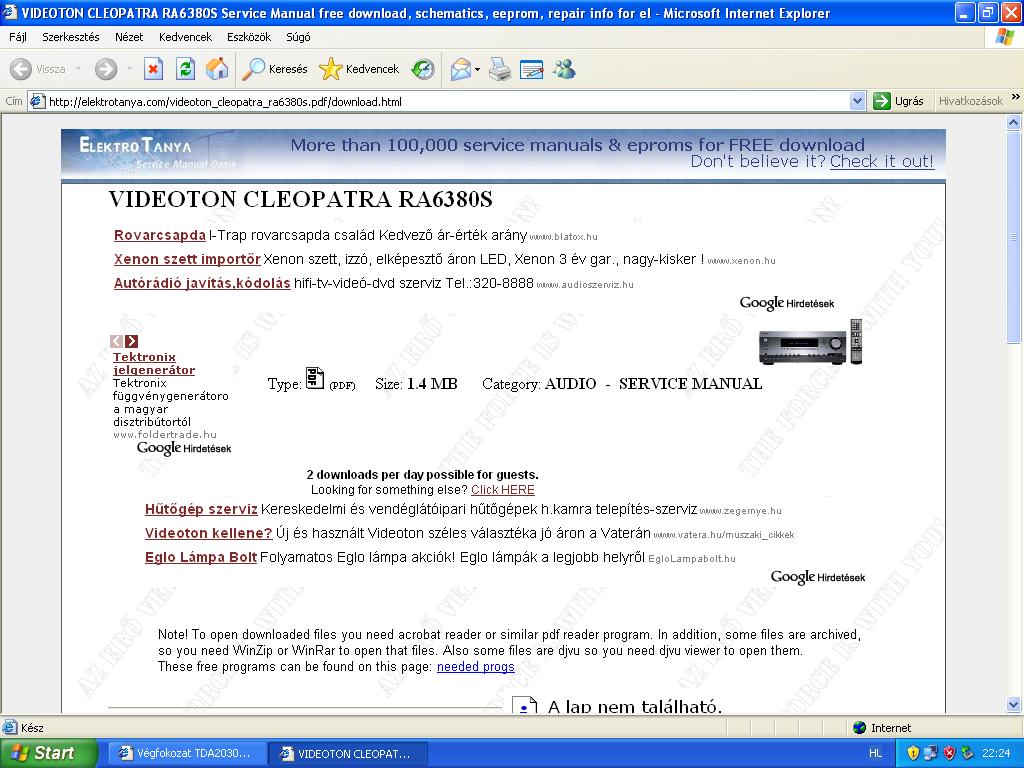Click the Ugrás go button
This screenshot has width=1024, height=768.
899,101
